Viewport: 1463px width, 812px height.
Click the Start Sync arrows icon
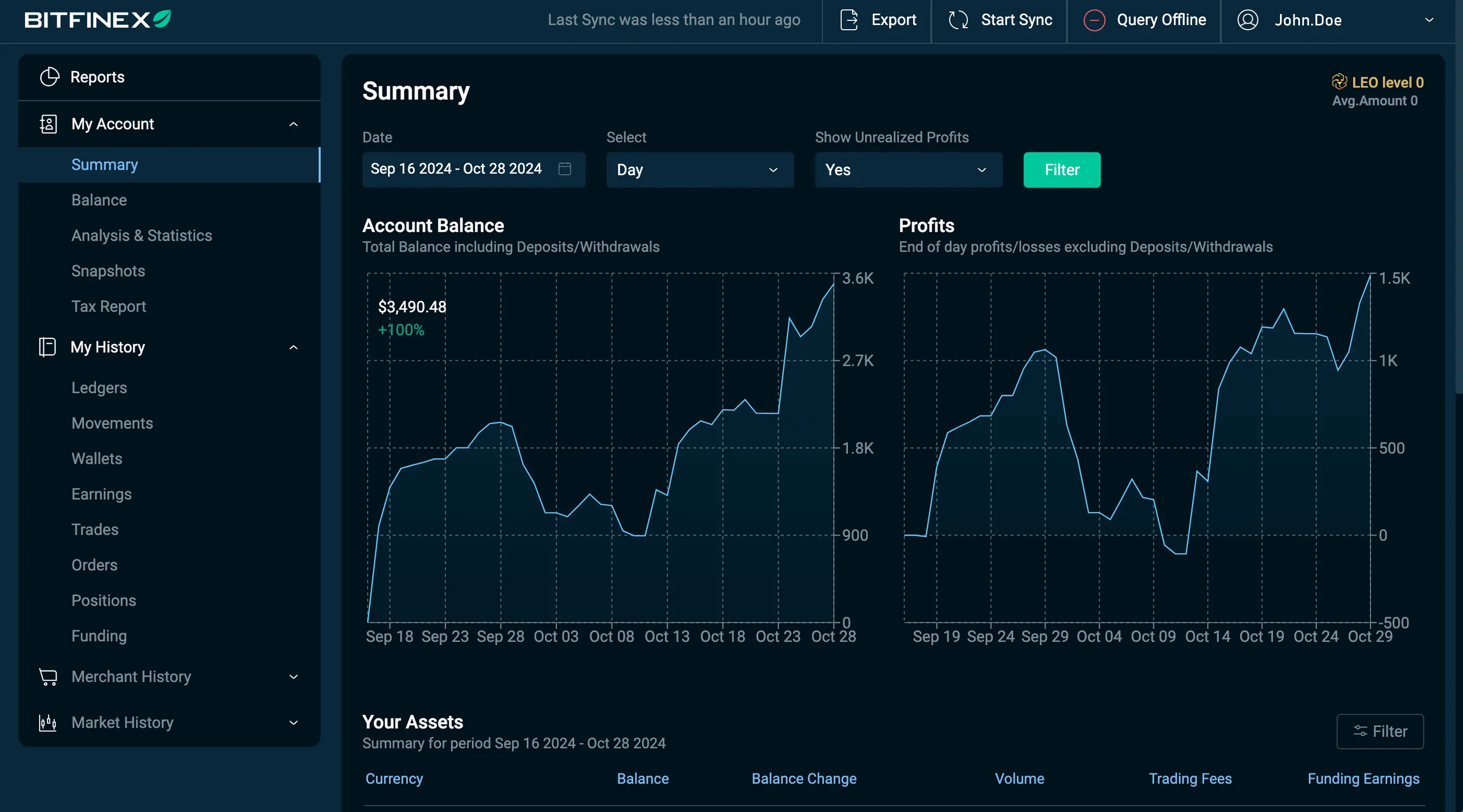click(x=958, y=20)
